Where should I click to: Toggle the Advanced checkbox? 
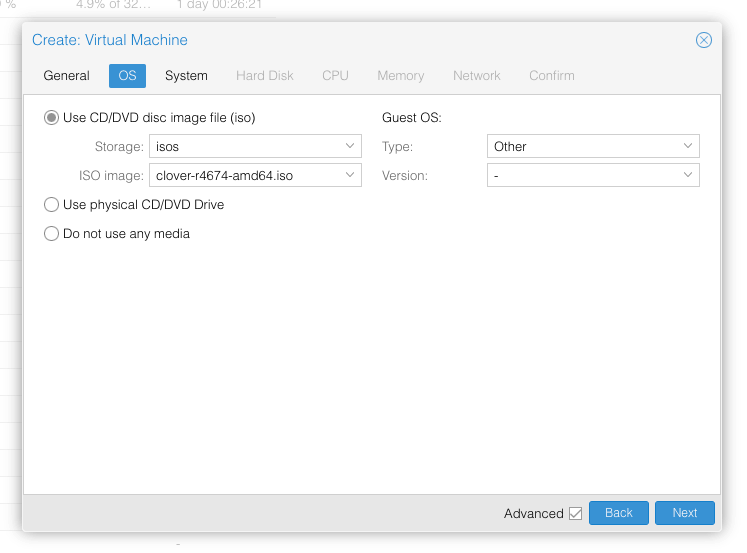click(x=575, y=513)
